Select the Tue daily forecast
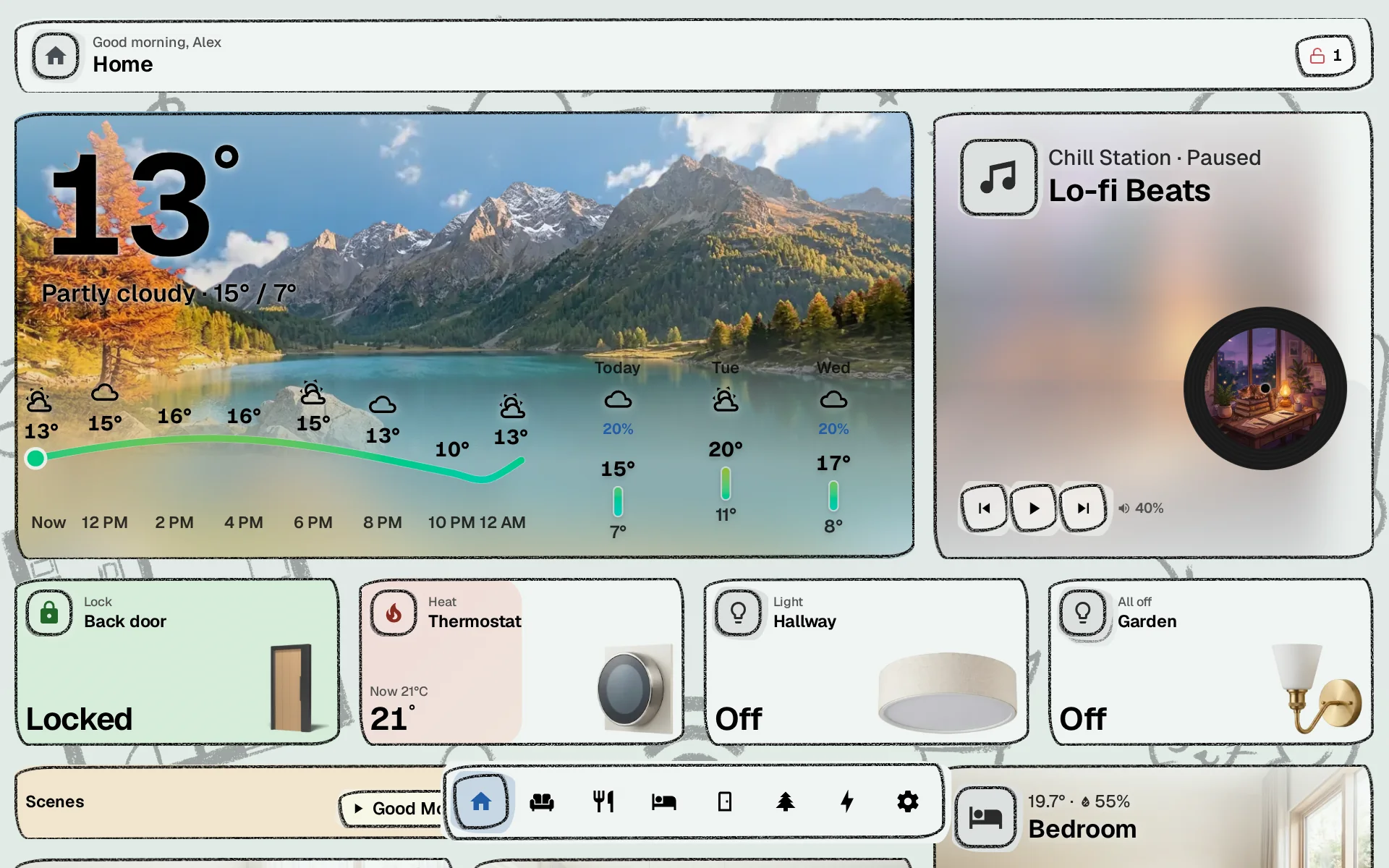 click(726, 443)
